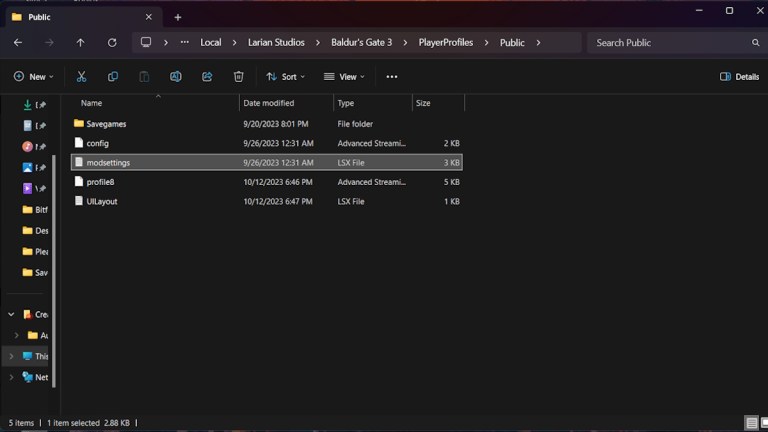Switch to large thumbnails view in status bar
This screenshot has width=768, height=432.
pyautogui.click(x=761, y=423)
